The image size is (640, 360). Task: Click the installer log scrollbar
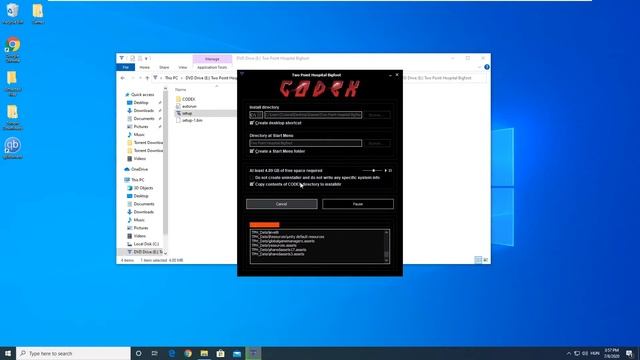tap(386, 246)
